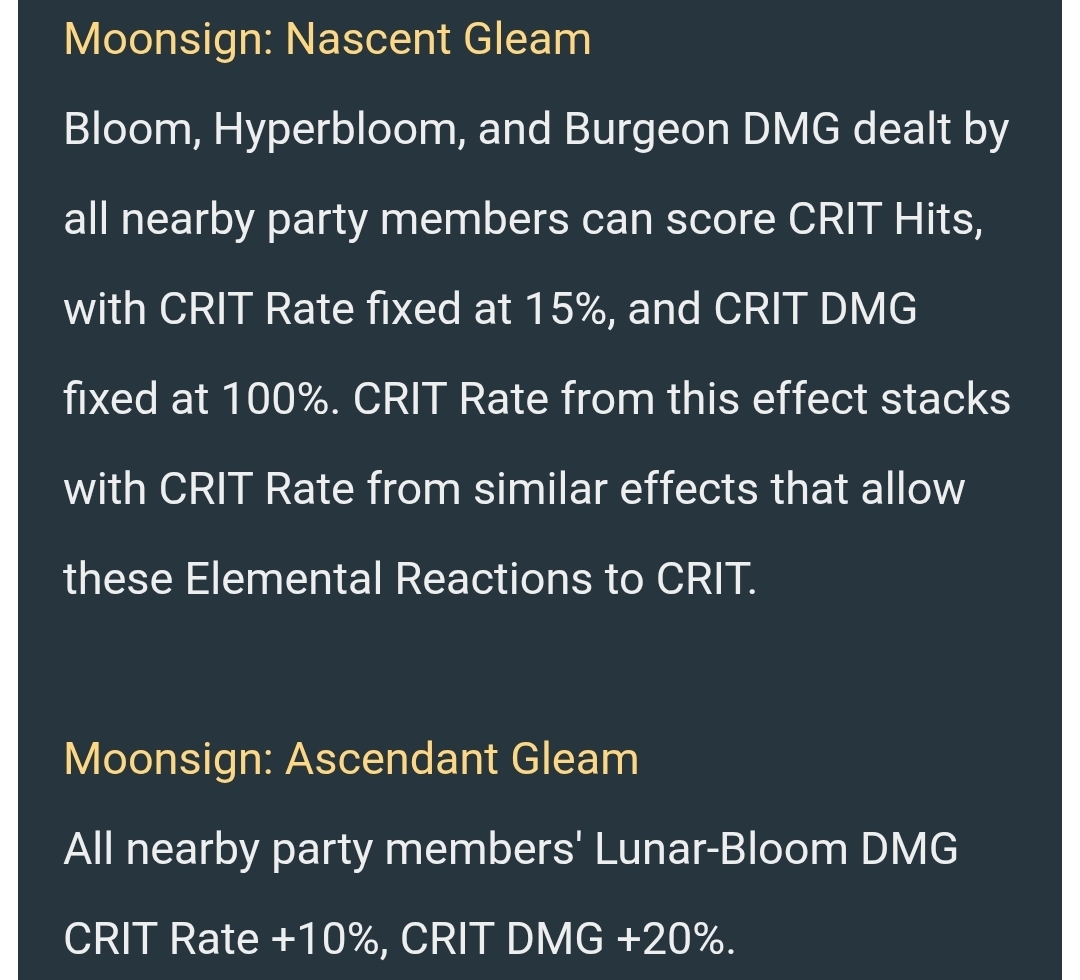This screenshot has width=1080, height=980.
Task: Click the word Ascendant in the title
Action: (x=392, y=760)
